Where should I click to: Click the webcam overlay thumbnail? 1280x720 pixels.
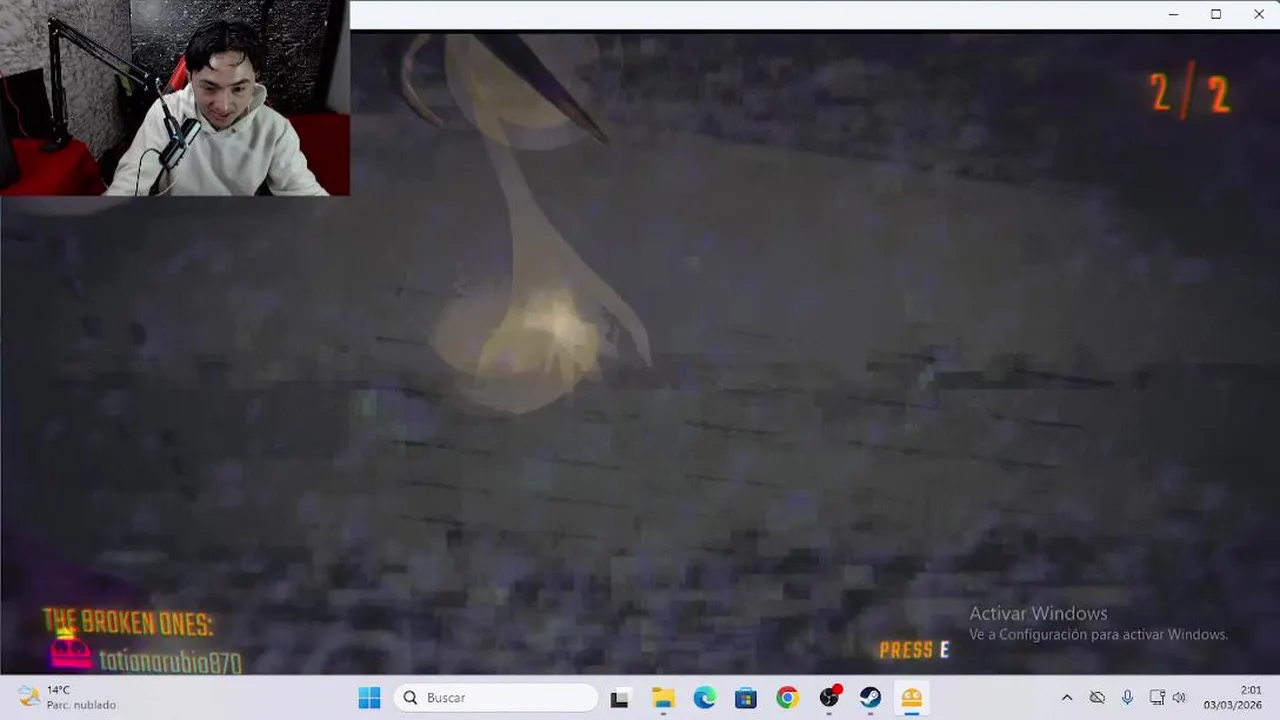coord(175,98)
